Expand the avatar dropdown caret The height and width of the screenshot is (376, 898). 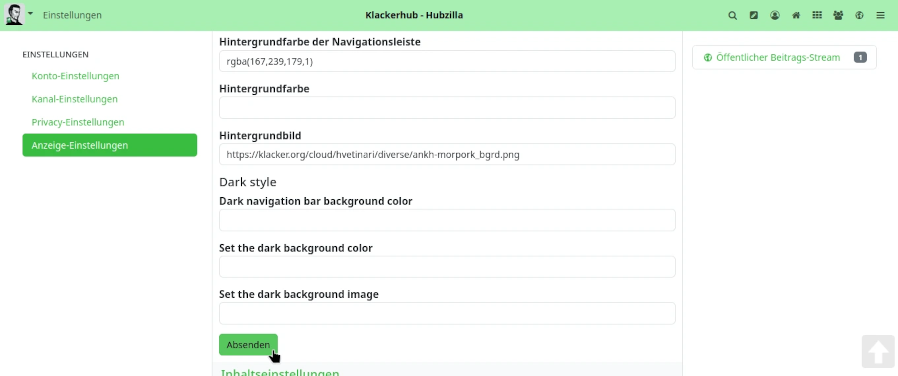click(x=30, y=13)
